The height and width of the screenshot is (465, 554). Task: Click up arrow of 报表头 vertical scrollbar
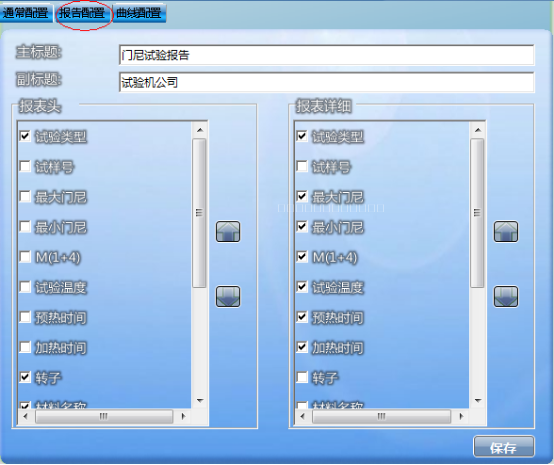(200, 130)
